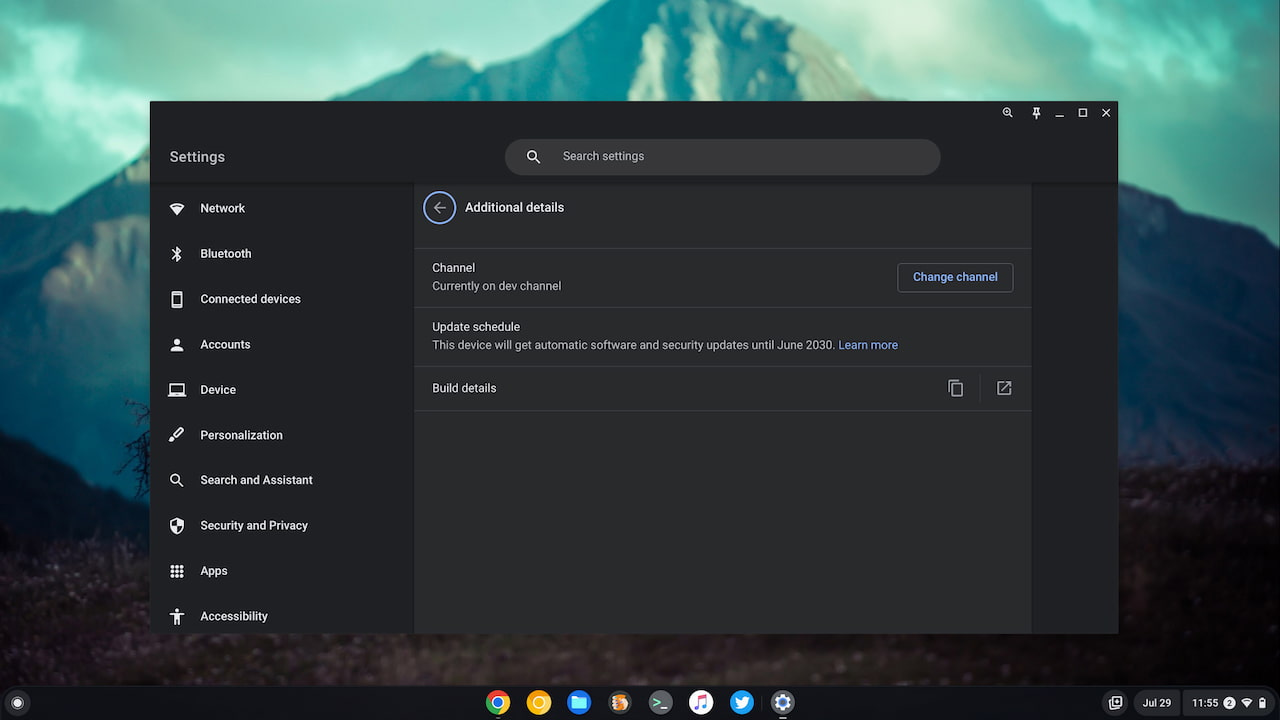The height and width of the screenshot is (720, 1280).
Task: Open the Jul 29 calendar date in the tray
Action: (x=1157, y=703)
